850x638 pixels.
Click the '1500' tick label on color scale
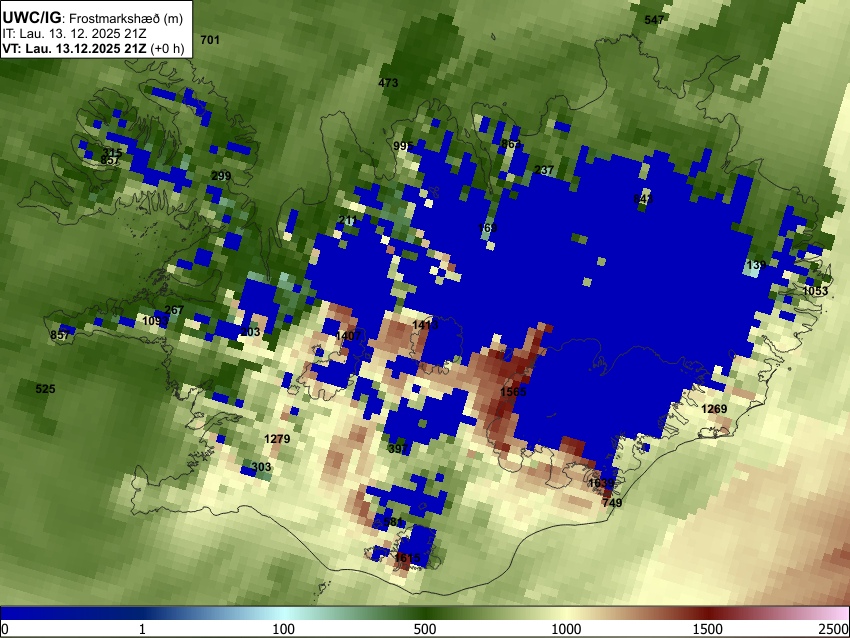coord(708,629)
